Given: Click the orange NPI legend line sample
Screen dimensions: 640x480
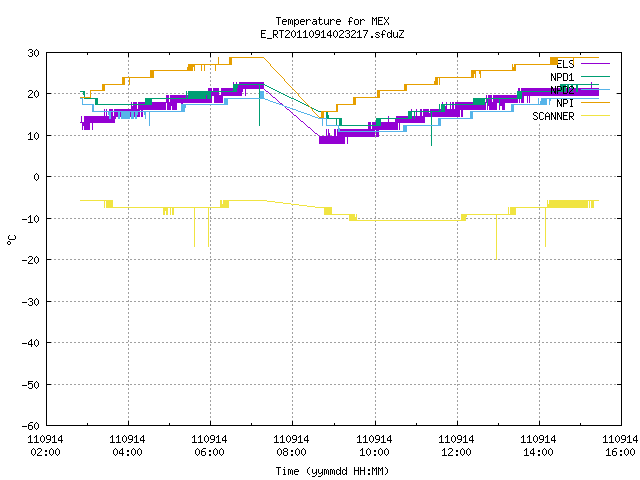Looking at the screenshot, I should (x=595, y=102).
